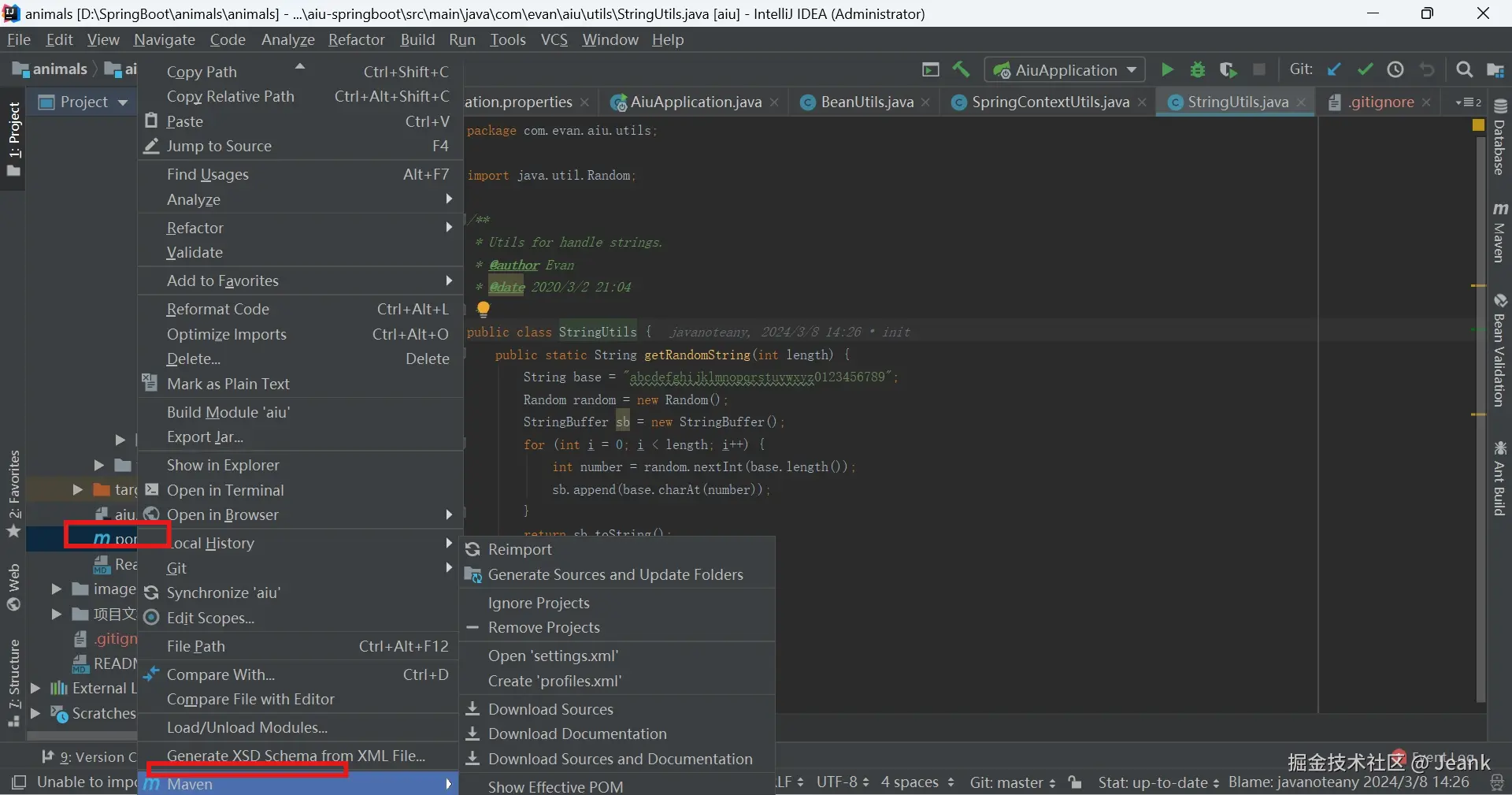Click the Stat: up-to-date status widget

tap(1158, 782)
